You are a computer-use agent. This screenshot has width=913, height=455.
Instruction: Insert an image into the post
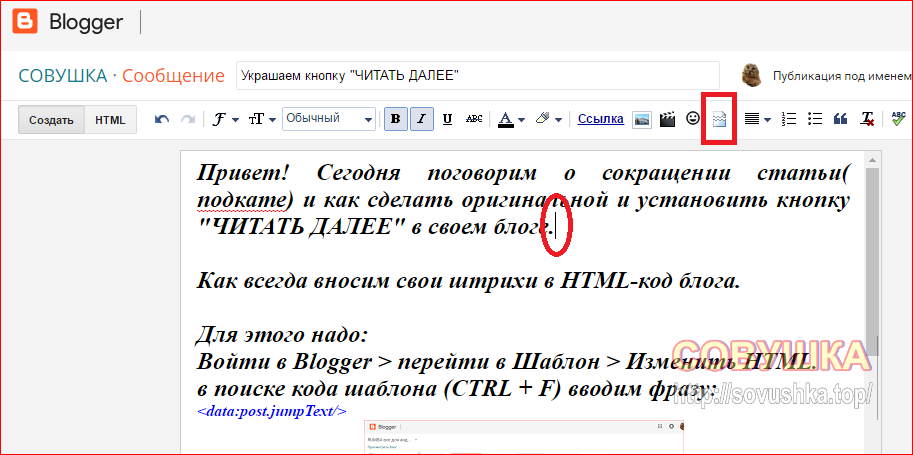pyautogui.click(x=642, y=119)
